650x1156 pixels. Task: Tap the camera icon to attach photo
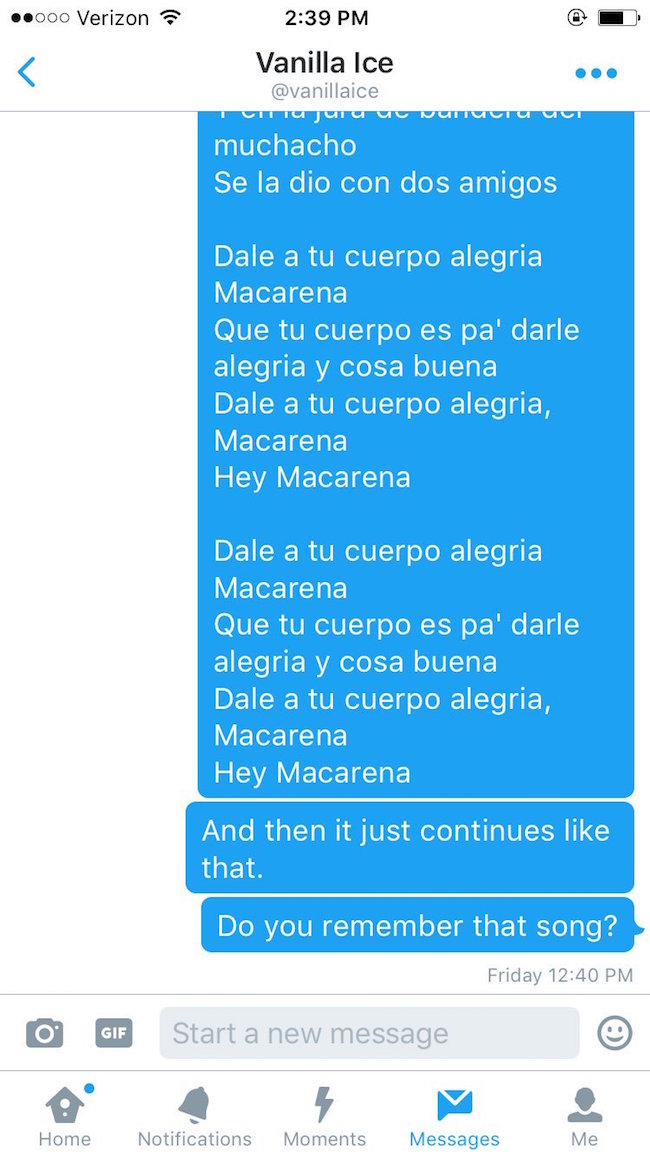44,1033
